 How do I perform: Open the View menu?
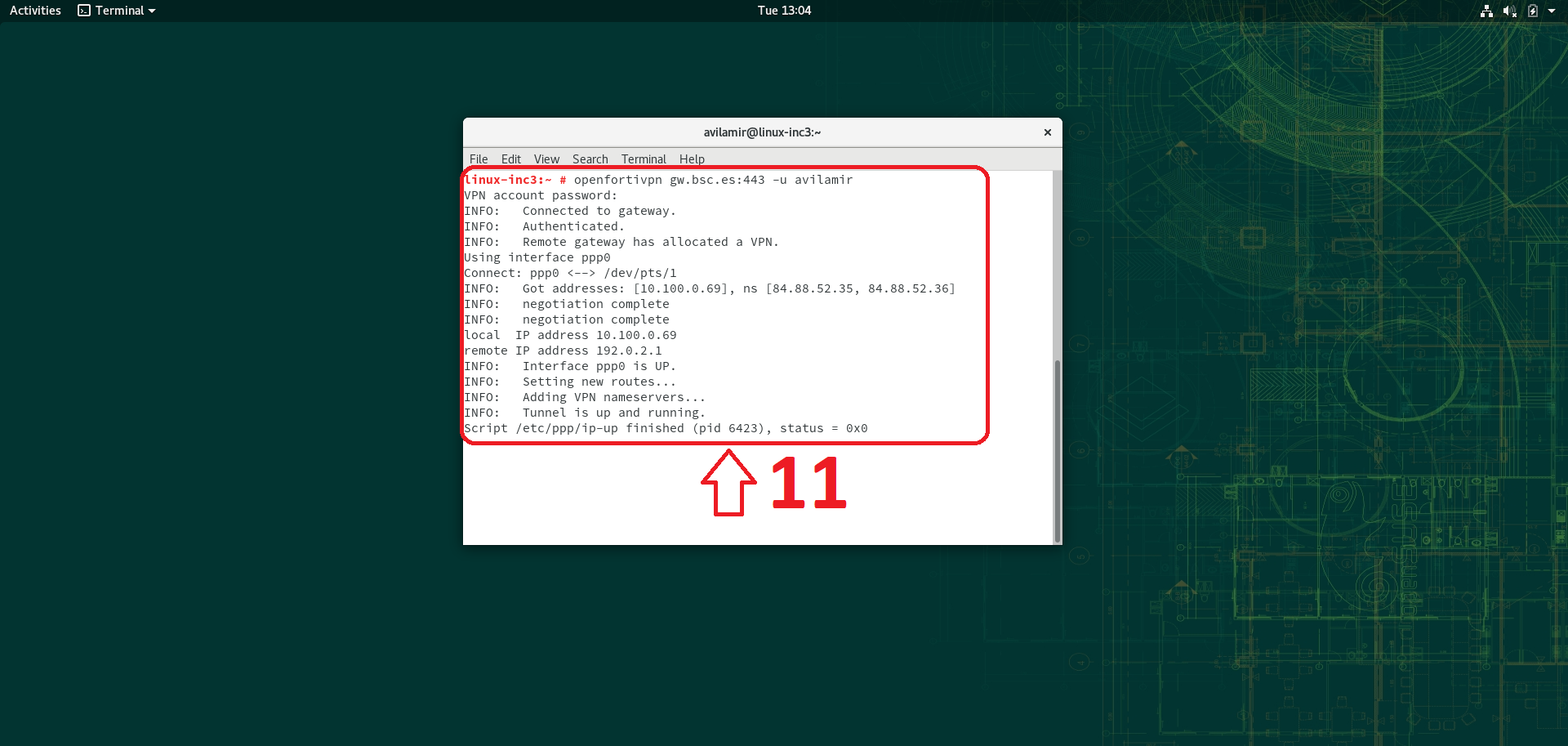point(546,159)
